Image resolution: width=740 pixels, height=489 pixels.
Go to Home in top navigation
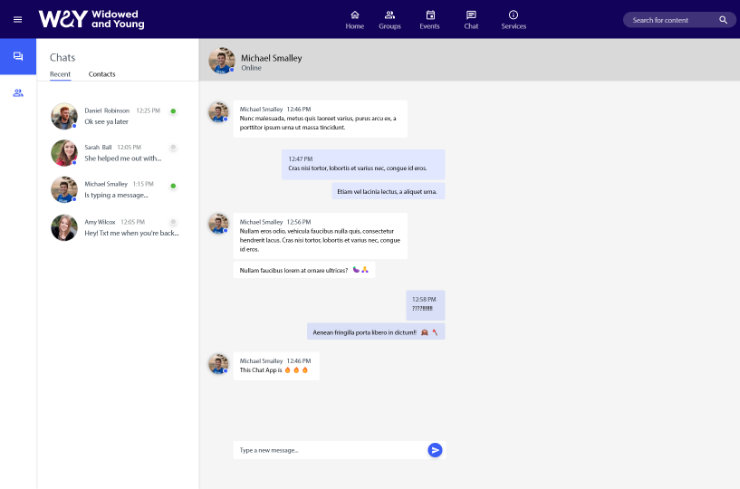tap(354, 20)
